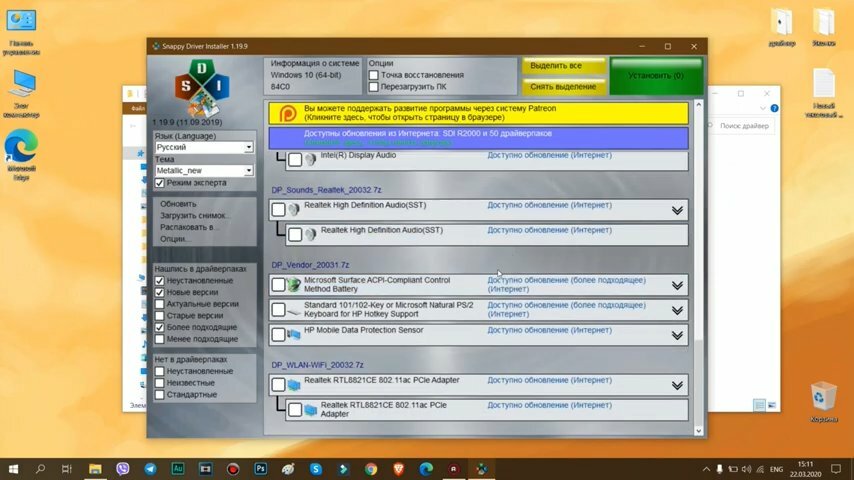Tick the checkbox for Intel(R) Display Audio

295,160
